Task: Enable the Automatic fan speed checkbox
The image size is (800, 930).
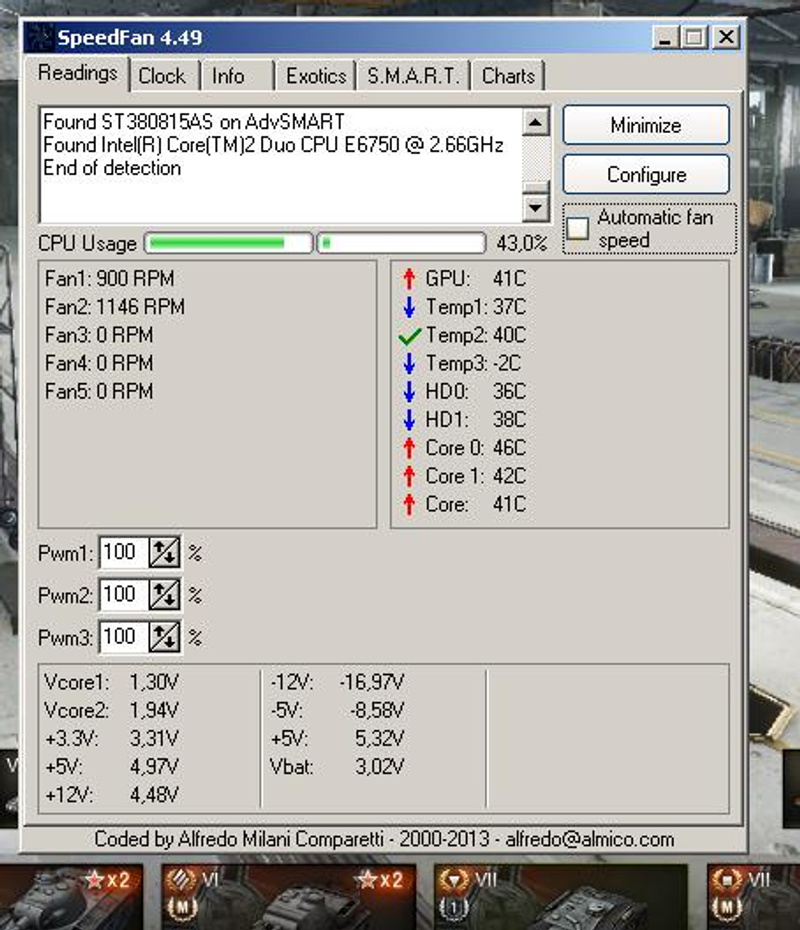Action: click(578, 228)
